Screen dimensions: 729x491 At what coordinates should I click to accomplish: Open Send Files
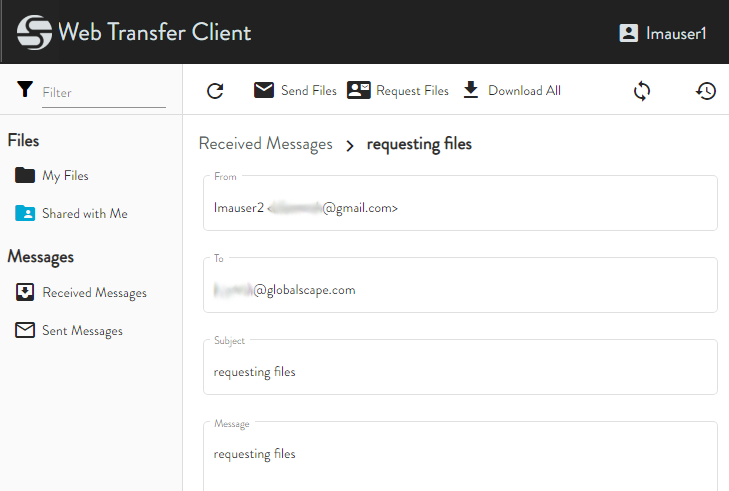tap(308, 91)
